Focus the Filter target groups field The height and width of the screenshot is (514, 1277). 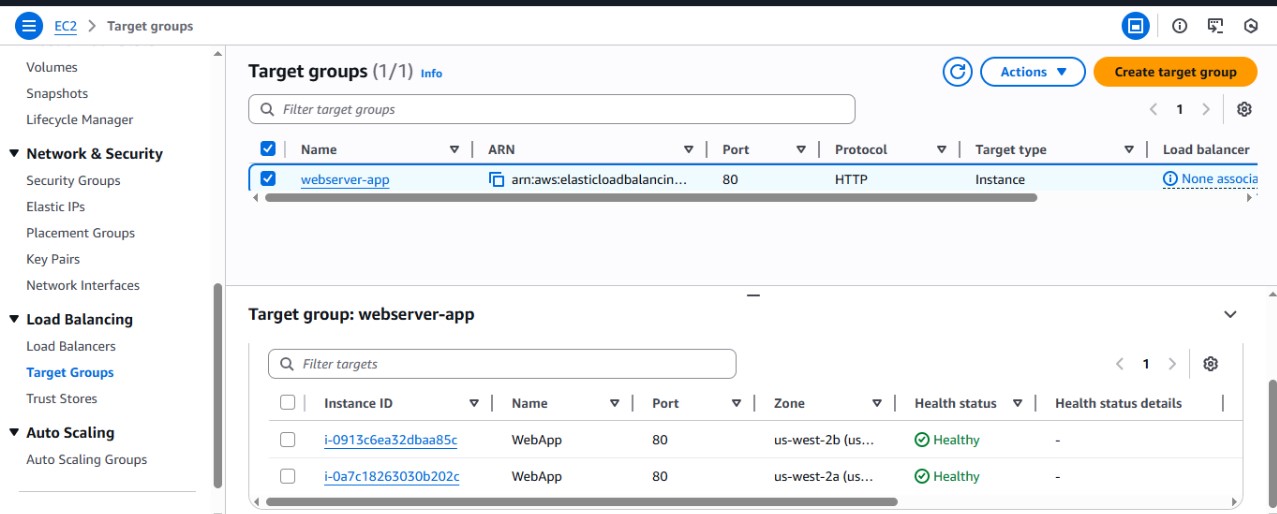552,109
